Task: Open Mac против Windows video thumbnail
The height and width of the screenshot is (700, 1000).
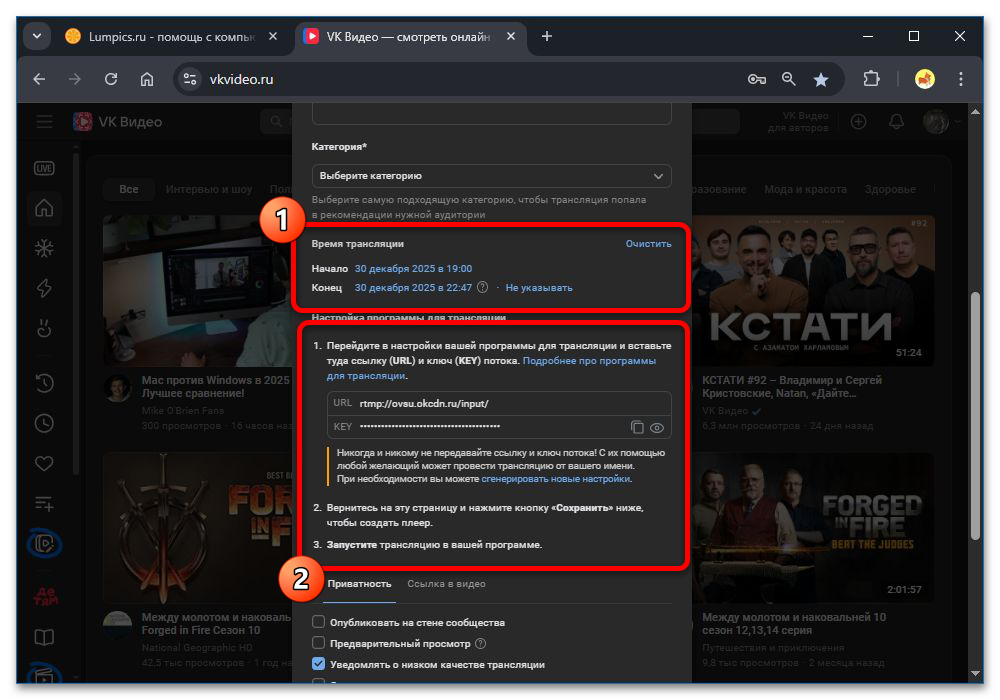Action: [x=198, y=291]
